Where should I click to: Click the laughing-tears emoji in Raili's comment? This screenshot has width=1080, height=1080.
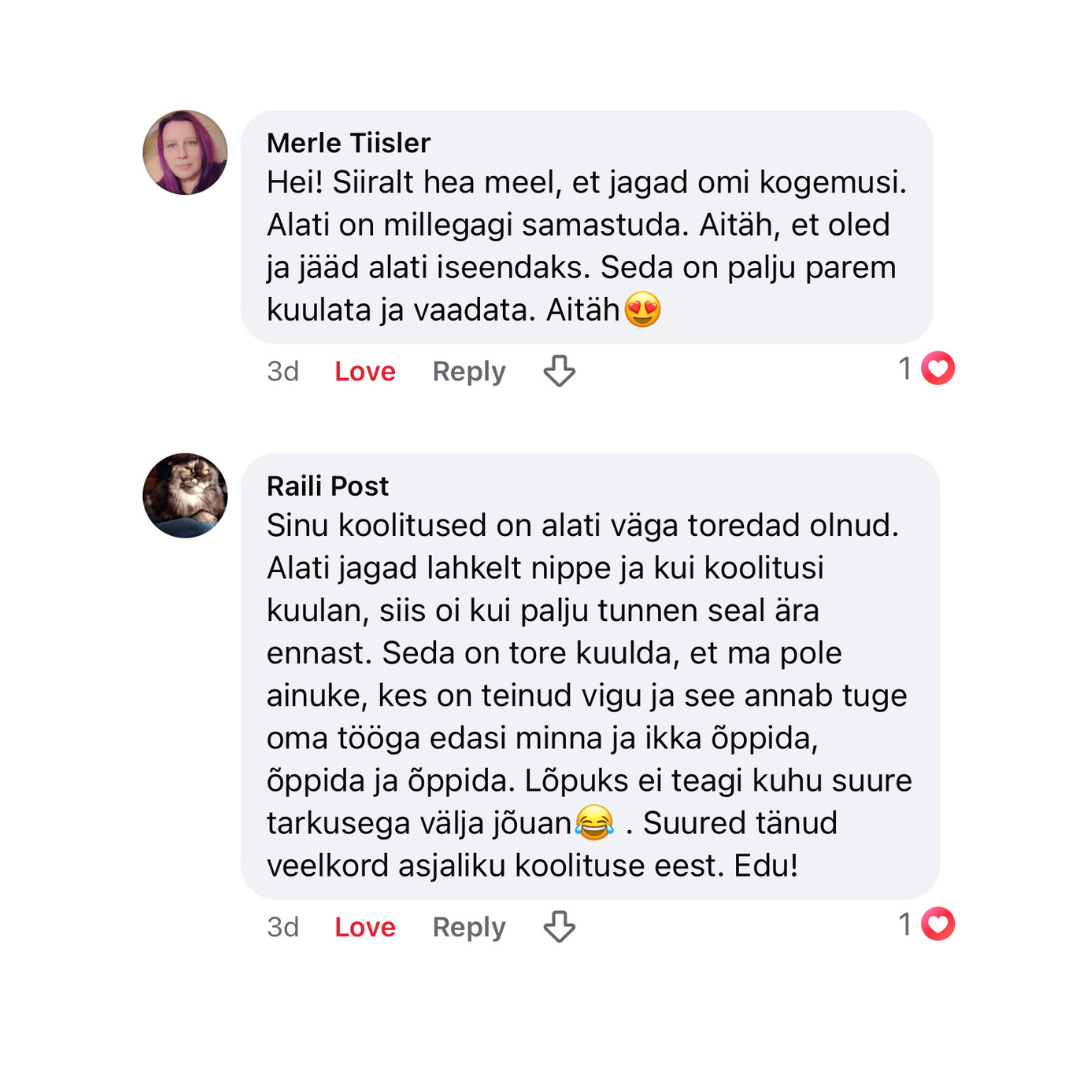click(x=594, y=824)
